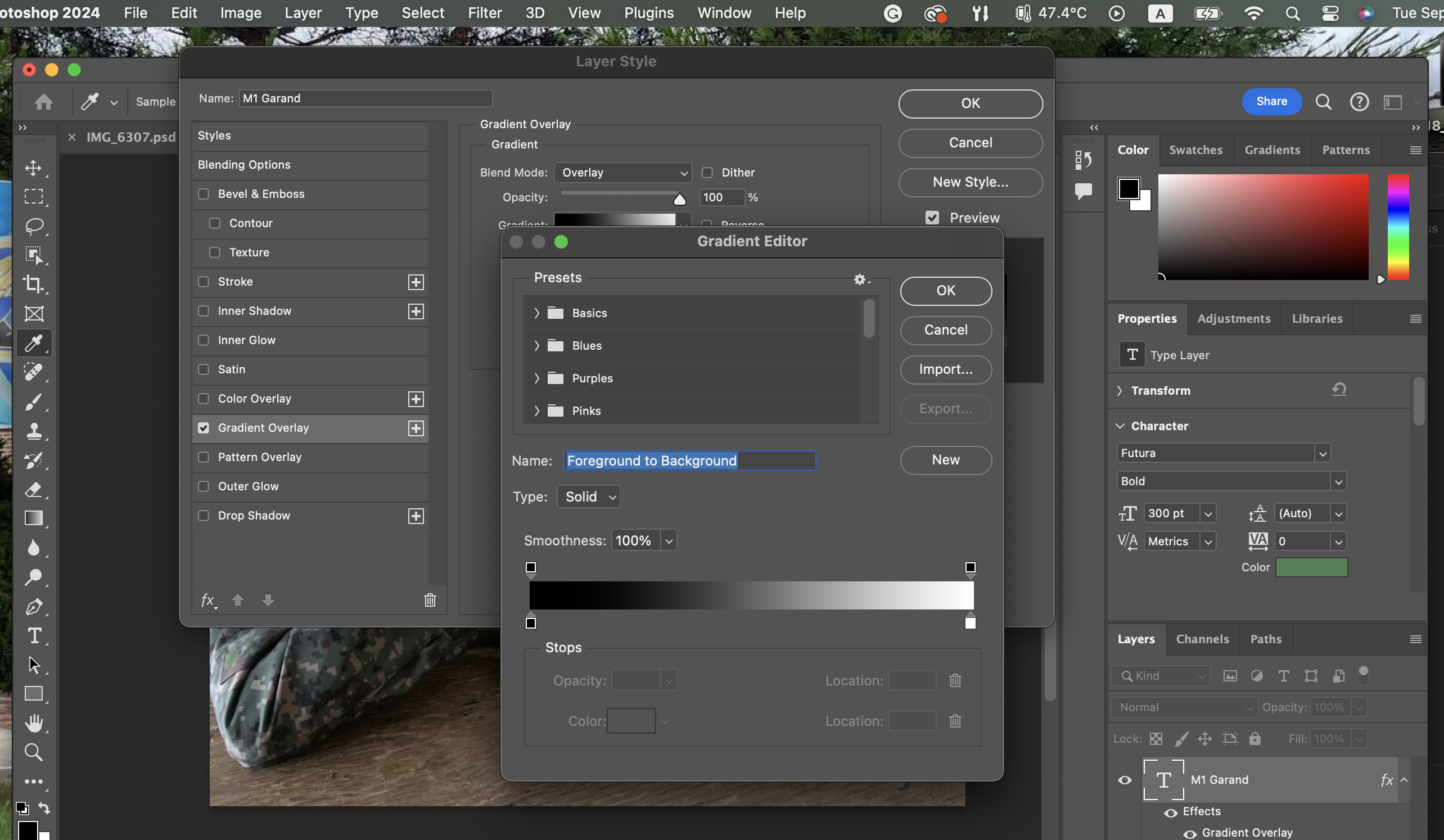Click the white color stop under gradient bar
1444x840 pixels.
point(970,623)
